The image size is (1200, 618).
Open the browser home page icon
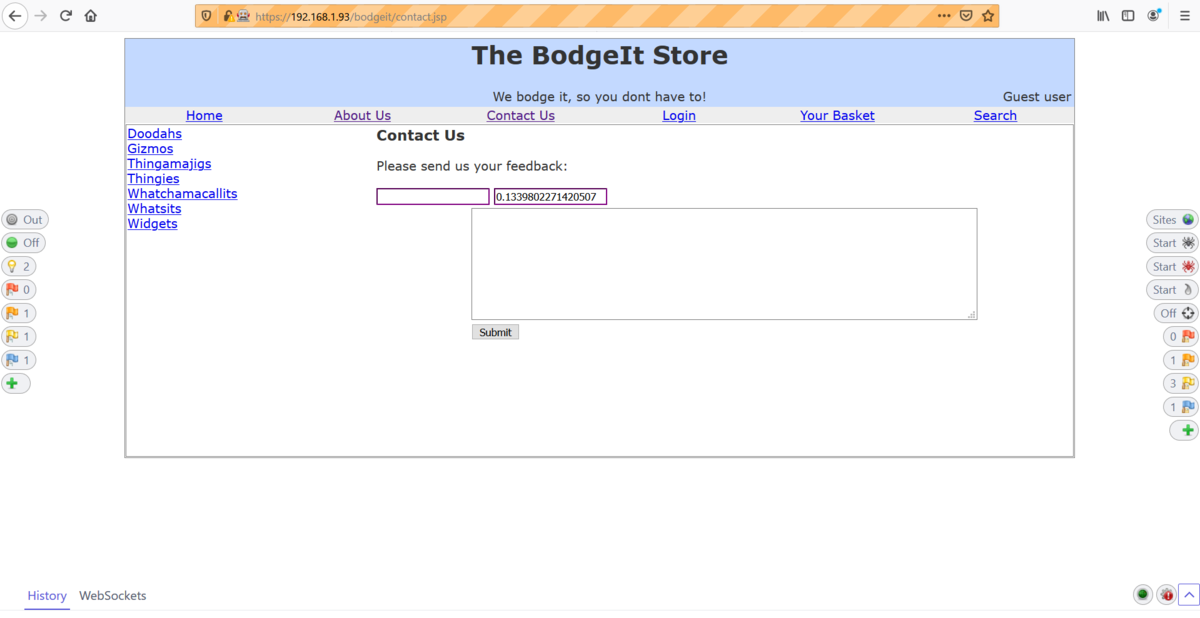pyautogui.click(x=91, y=16)
